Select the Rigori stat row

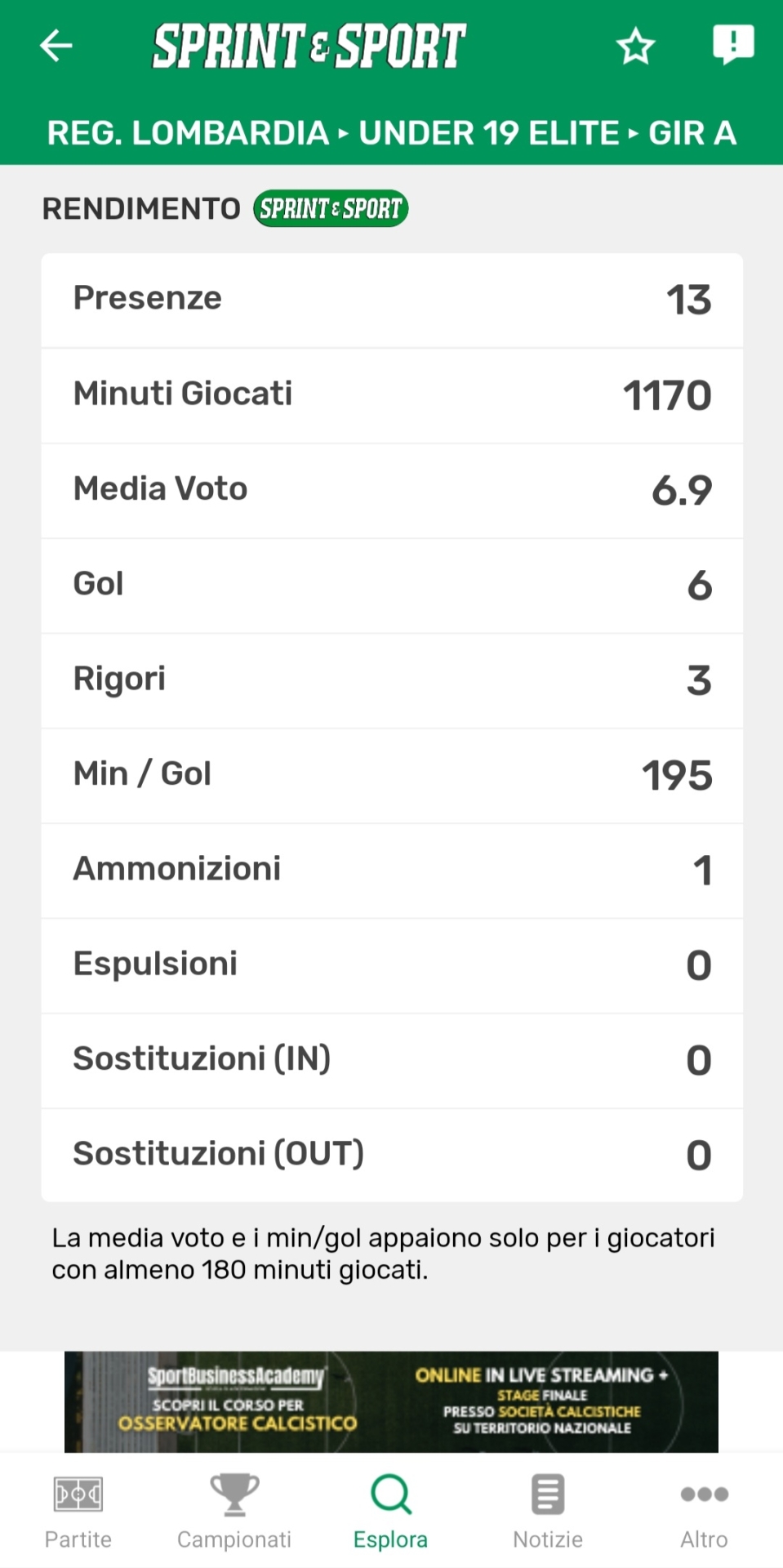pos(392,680)
